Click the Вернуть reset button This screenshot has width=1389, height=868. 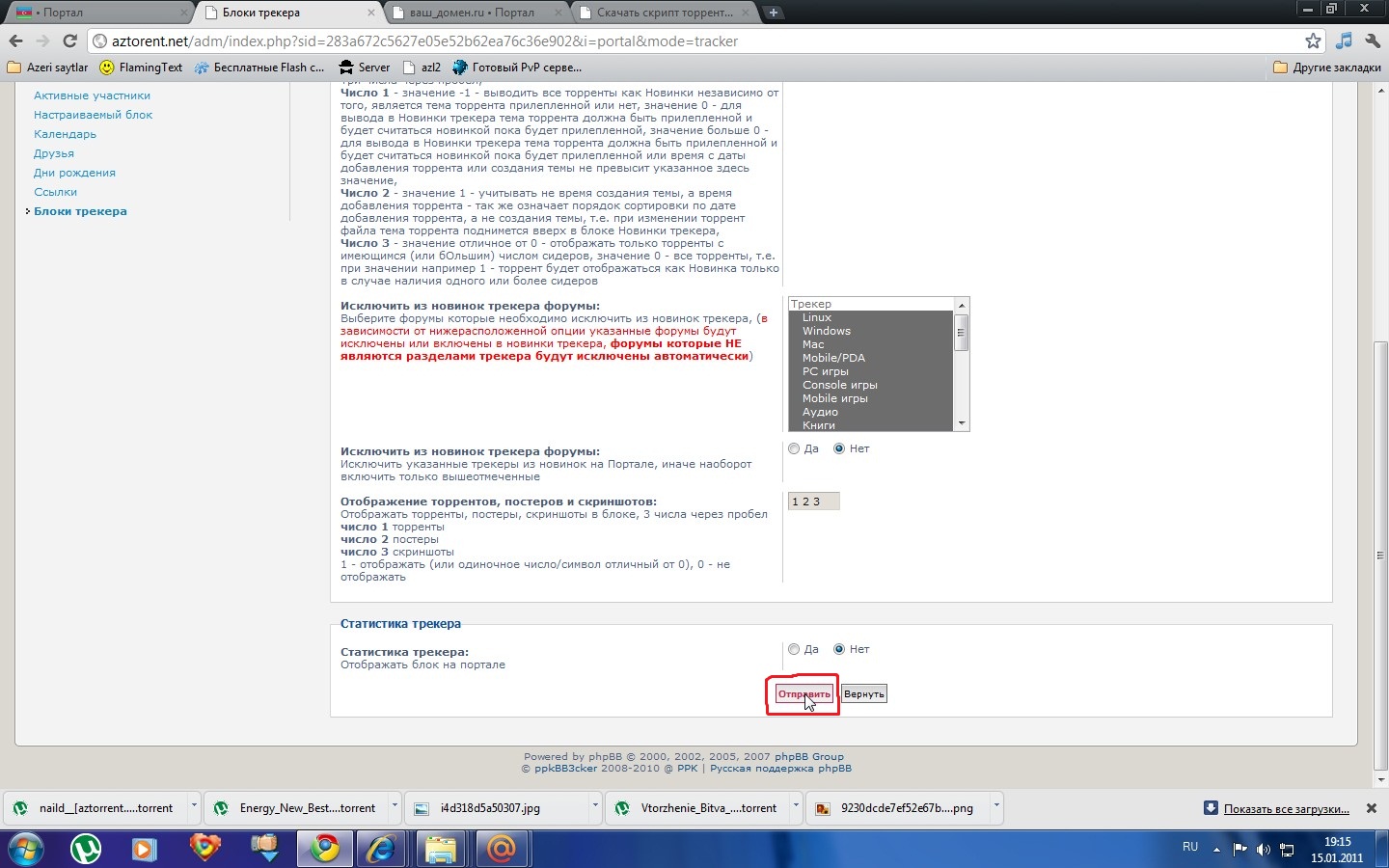863,693
